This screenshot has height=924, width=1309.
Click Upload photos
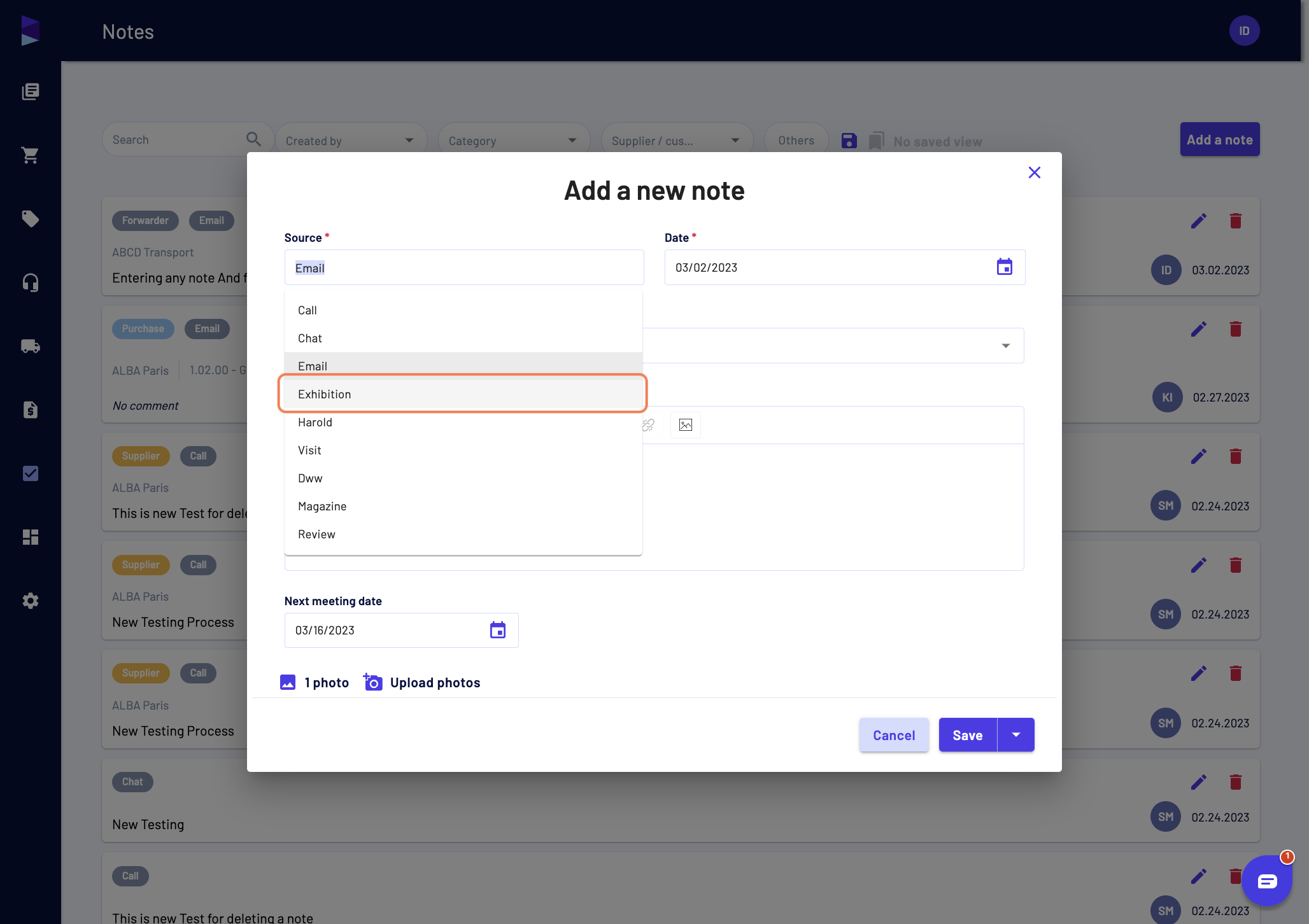click(x=422, y=682)
